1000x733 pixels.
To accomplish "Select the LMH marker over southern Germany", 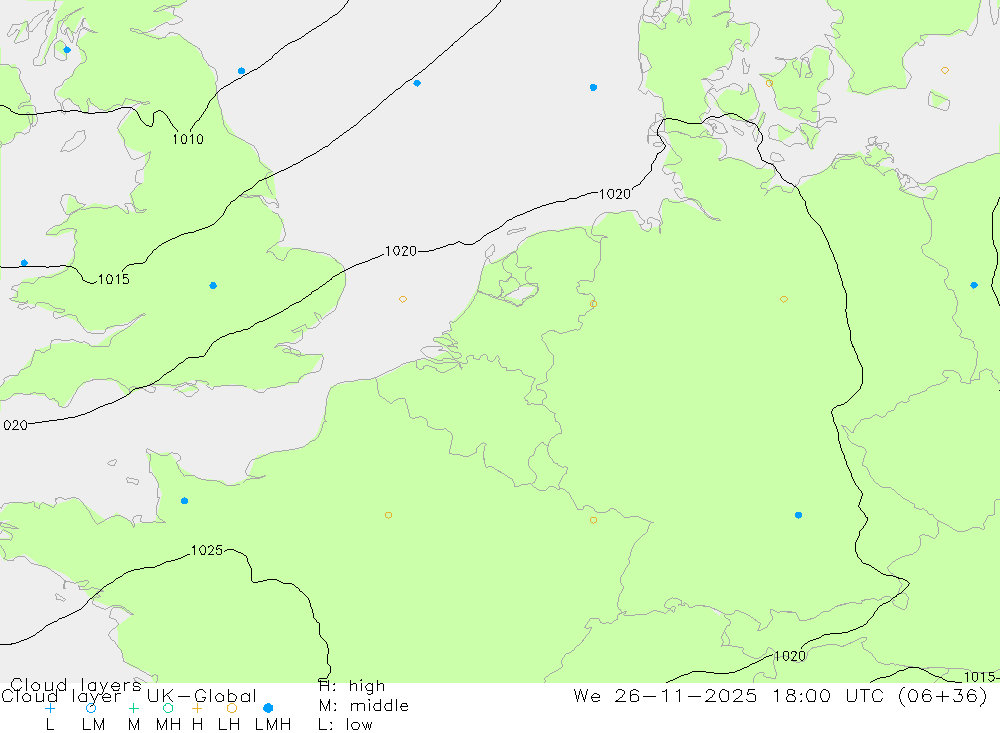I will click(798, 515).
